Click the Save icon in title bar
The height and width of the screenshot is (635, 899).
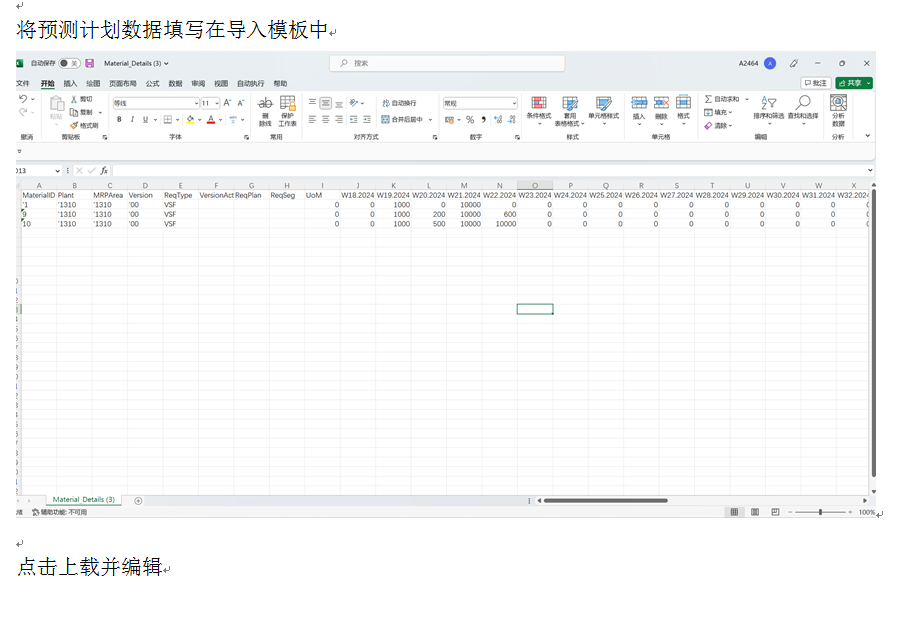pos(90,63)
